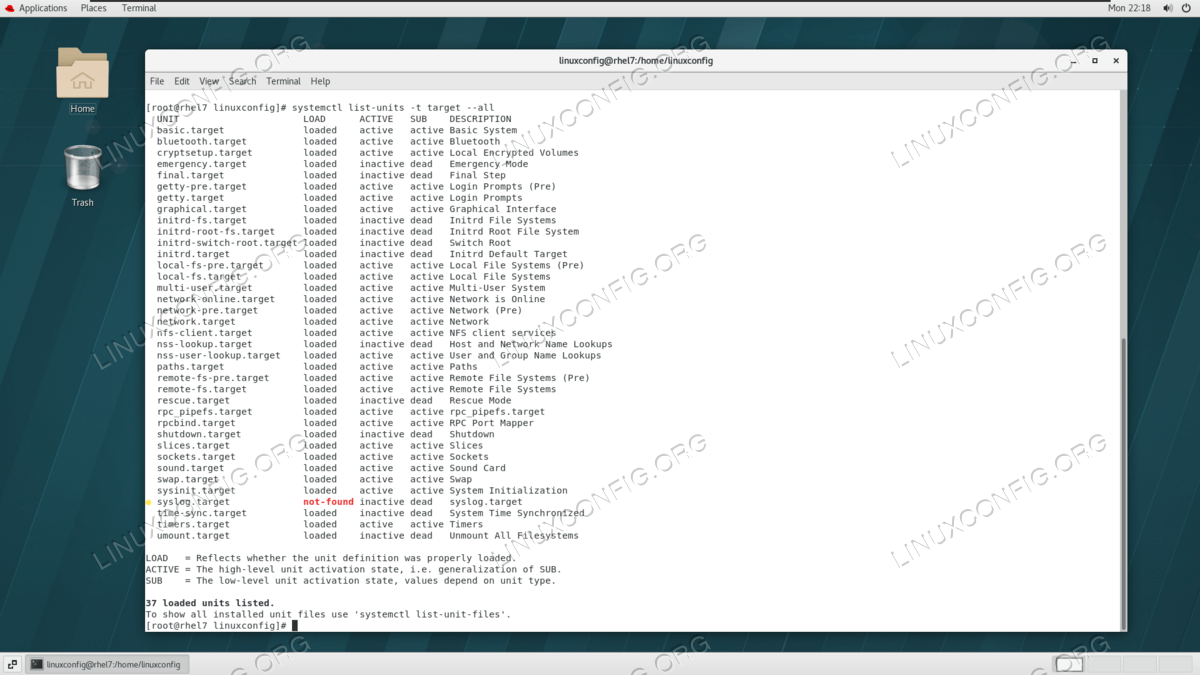Click the terminal title bar text
This screenshot has height=675, width=1200.
[636, 61]
